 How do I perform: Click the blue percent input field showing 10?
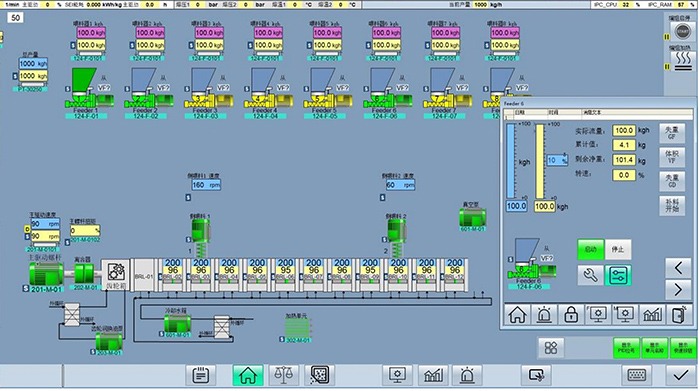tap(557, 160)
